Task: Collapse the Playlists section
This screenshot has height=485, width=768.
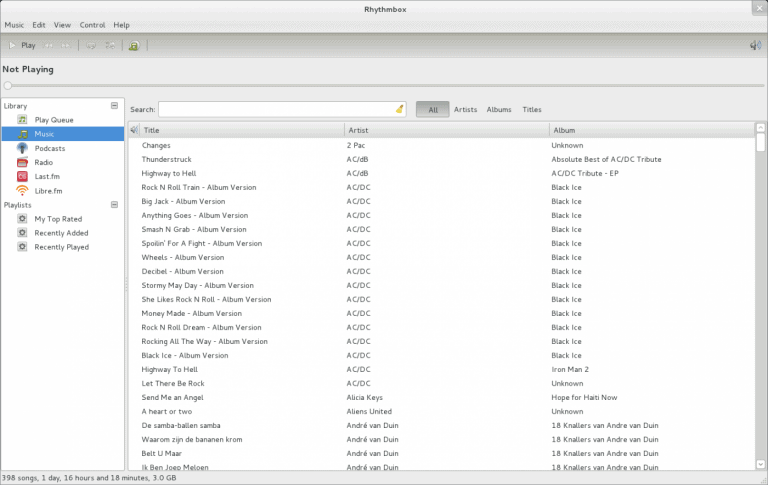Action: click(x=114, y=204)
